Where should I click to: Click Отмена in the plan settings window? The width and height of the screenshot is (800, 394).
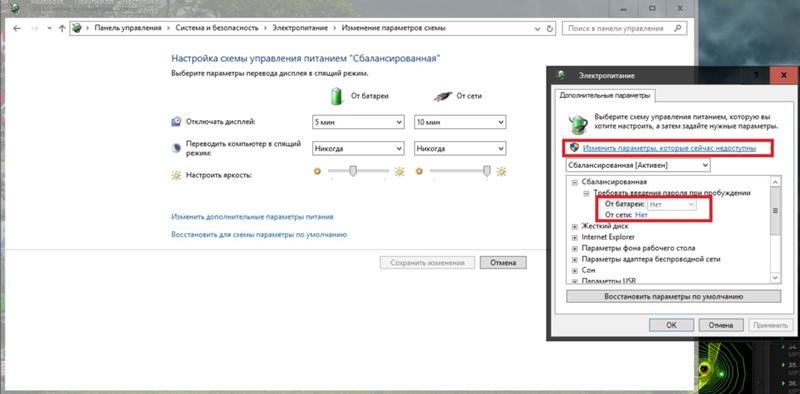[x=503, y=263]
